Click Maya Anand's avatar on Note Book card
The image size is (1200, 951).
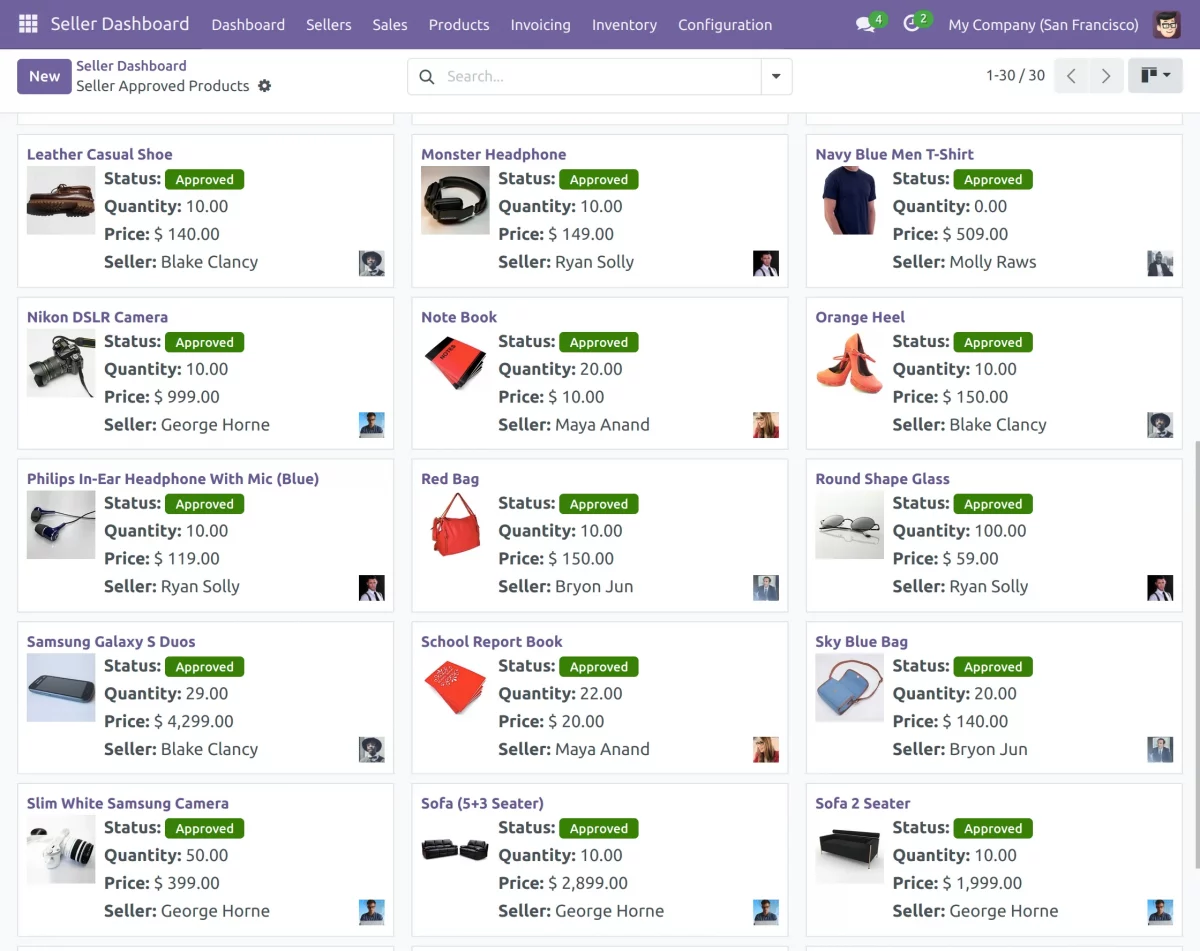coord(766,425)
